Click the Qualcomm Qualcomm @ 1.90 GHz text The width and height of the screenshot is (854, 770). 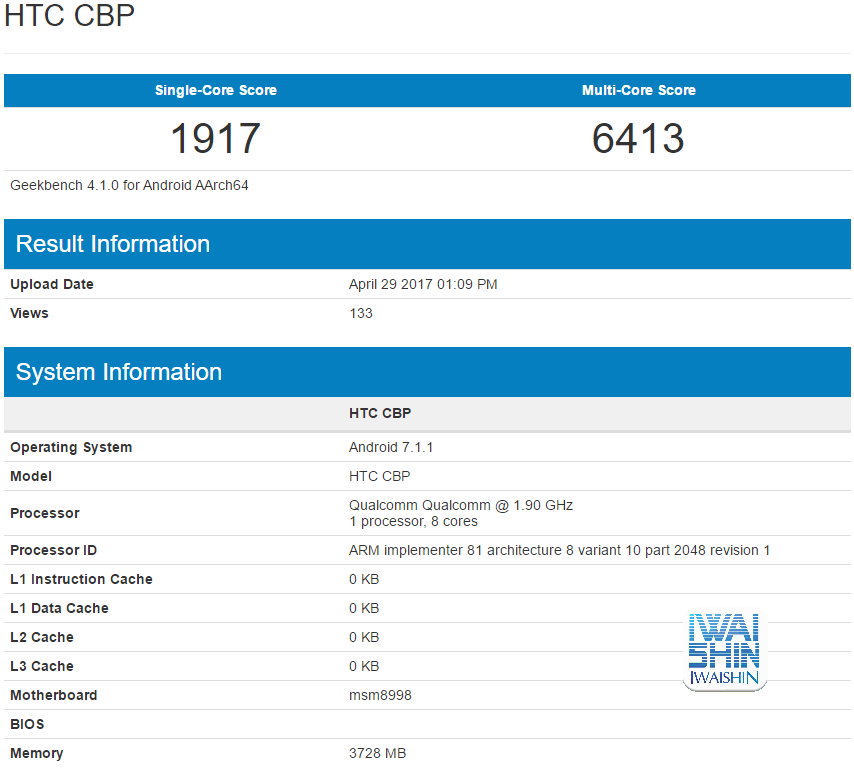tap(461, 505)
